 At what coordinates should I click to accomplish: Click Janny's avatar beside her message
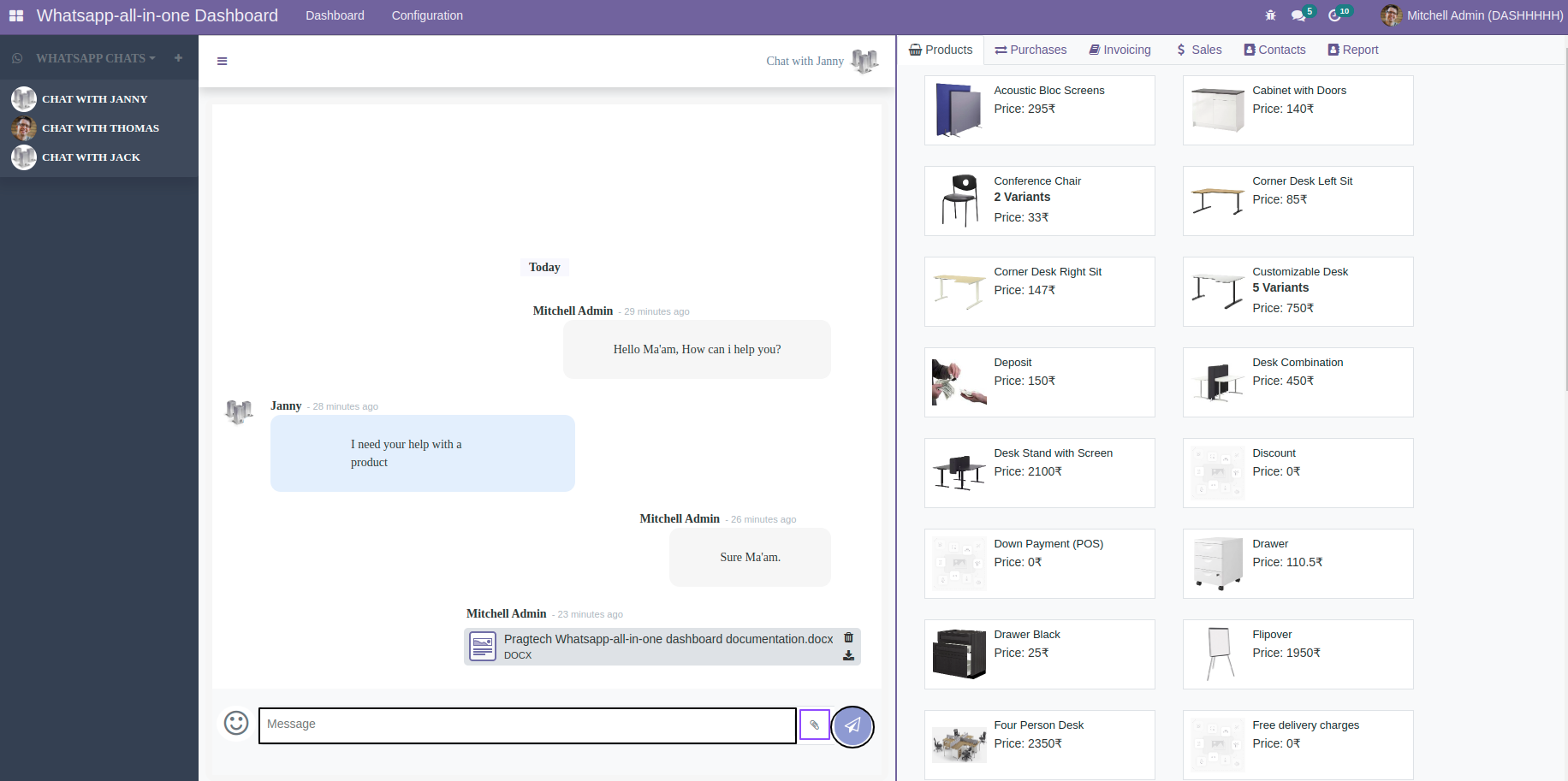click(x=239, y=411)
